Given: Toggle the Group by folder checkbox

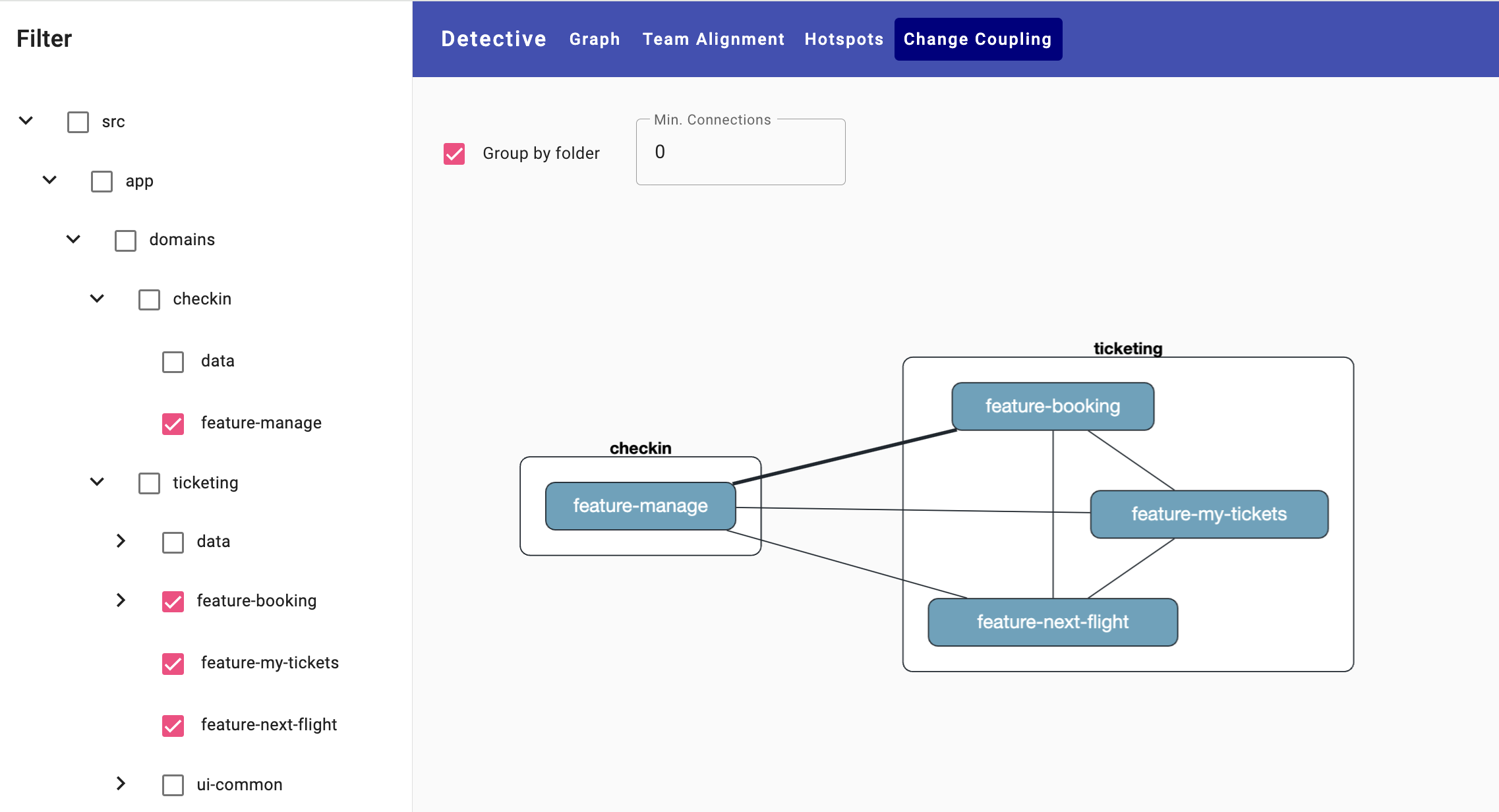Looking at the screenshot, I should point(454,153).
